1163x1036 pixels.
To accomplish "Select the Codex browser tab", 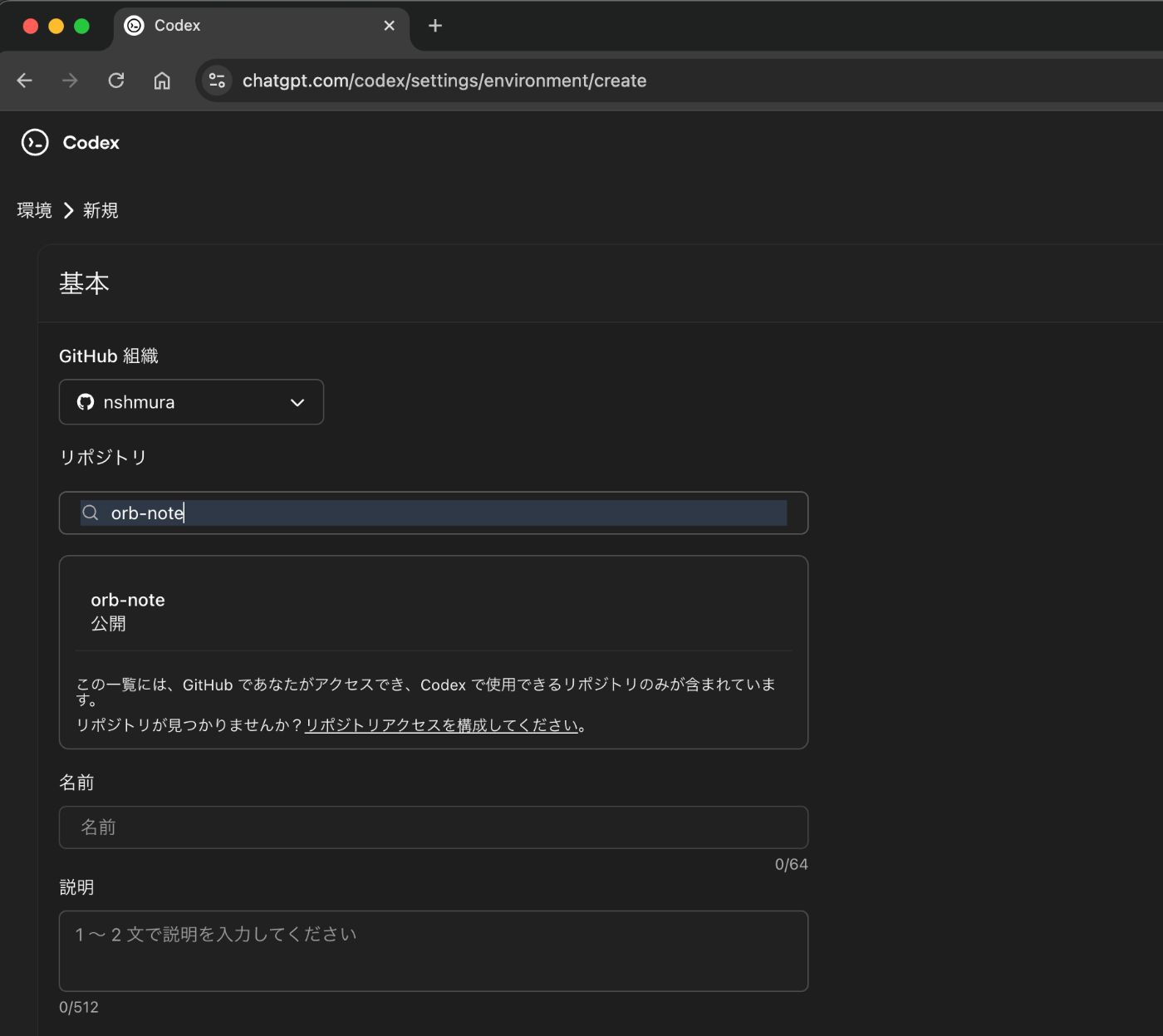I will click(x=261, y=26).
